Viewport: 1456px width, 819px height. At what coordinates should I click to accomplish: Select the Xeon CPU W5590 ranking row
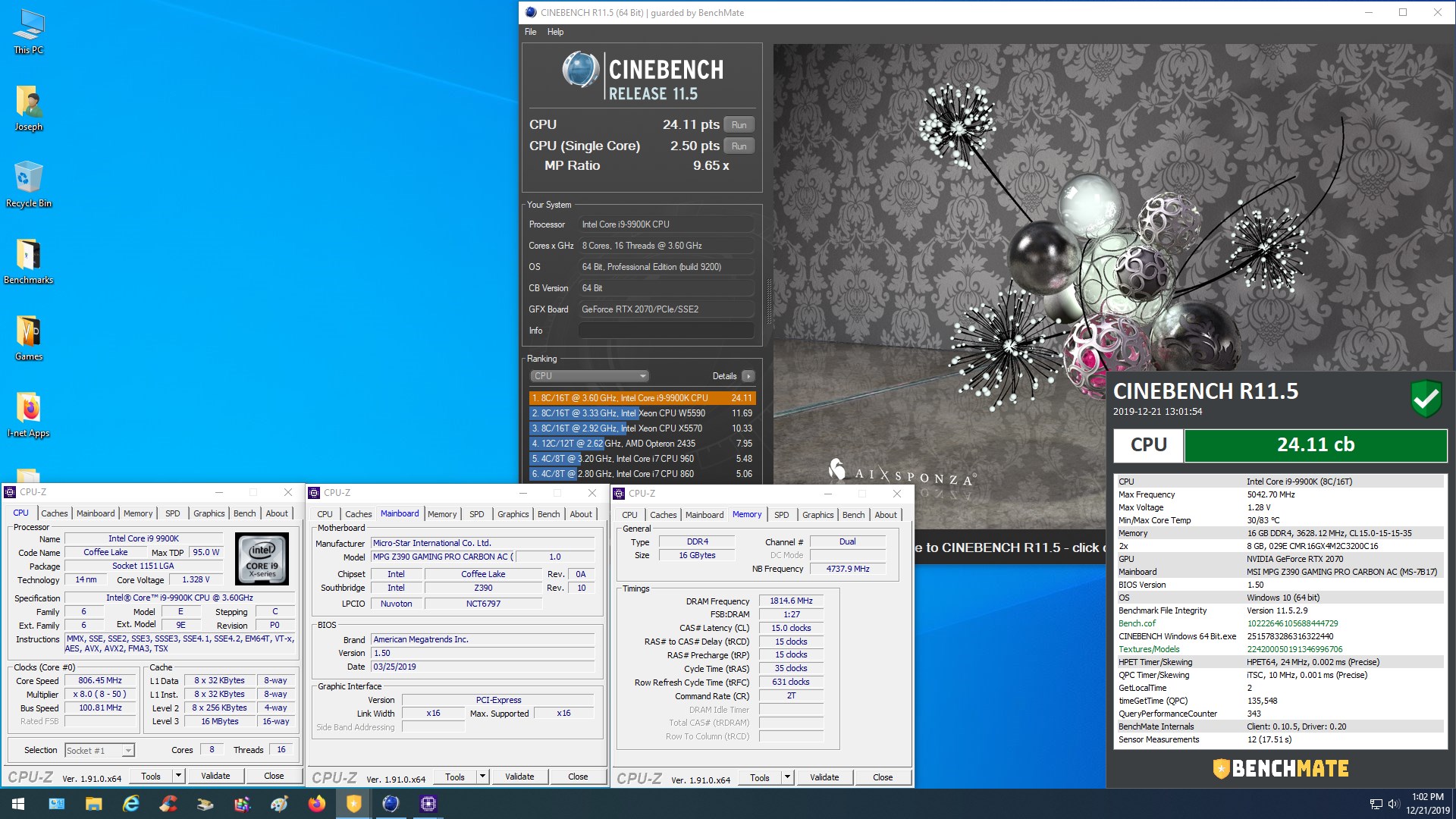[642, 413]
